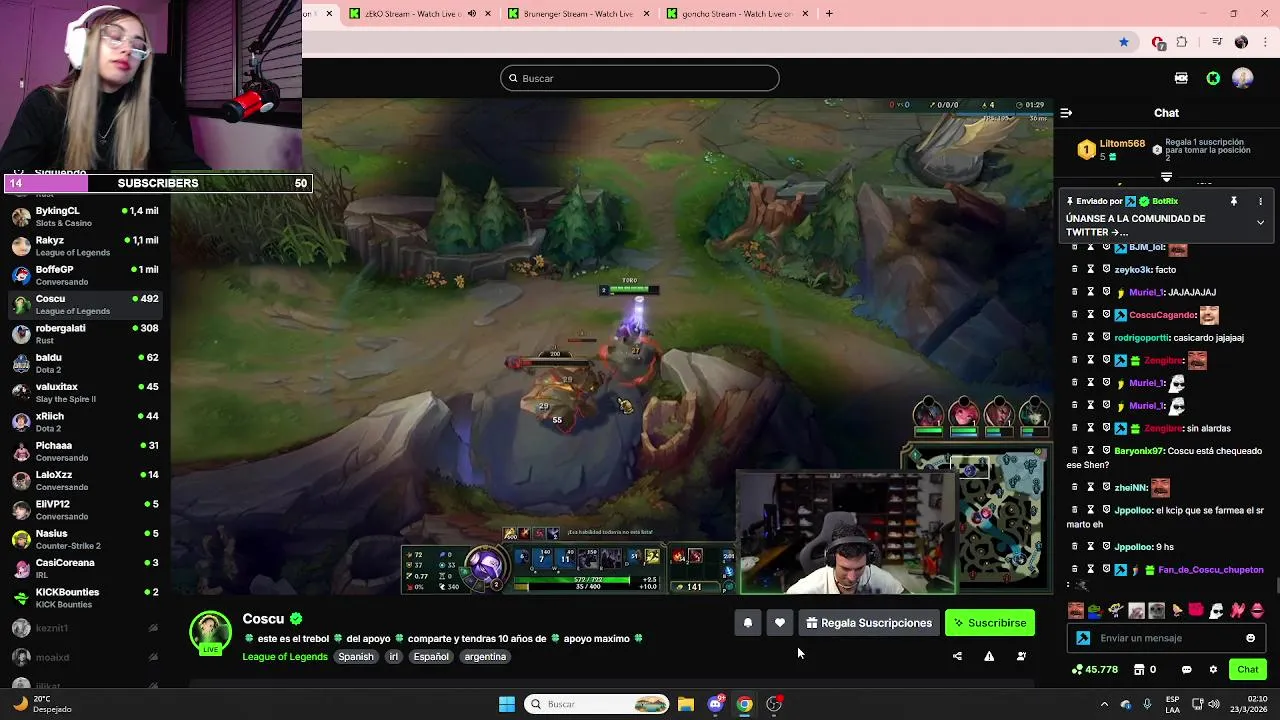Click Regala Suscripciones gift button

pyautogui.click(x=869, y=623)
